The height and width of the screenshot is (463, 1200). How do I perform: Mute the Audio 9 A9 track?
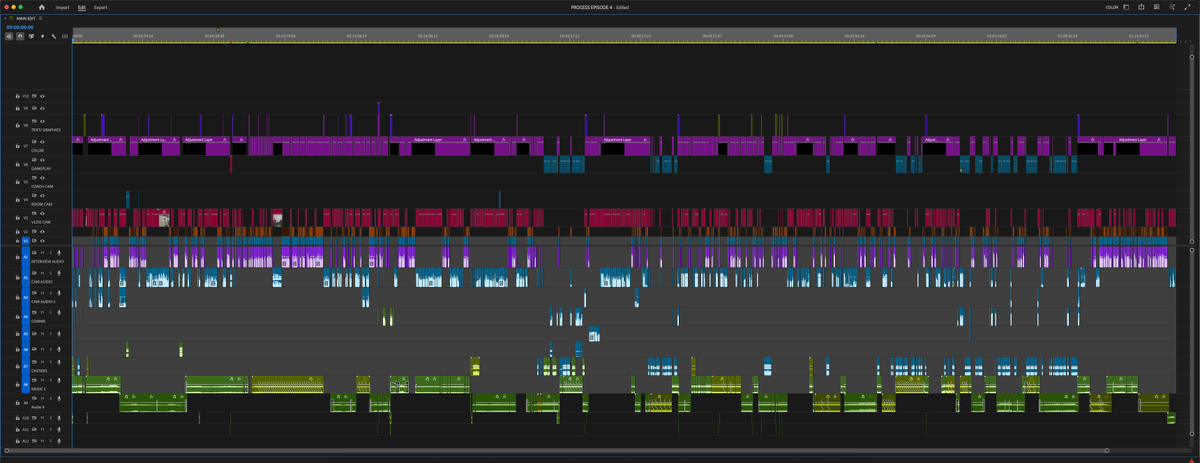[x=42, y=399]
